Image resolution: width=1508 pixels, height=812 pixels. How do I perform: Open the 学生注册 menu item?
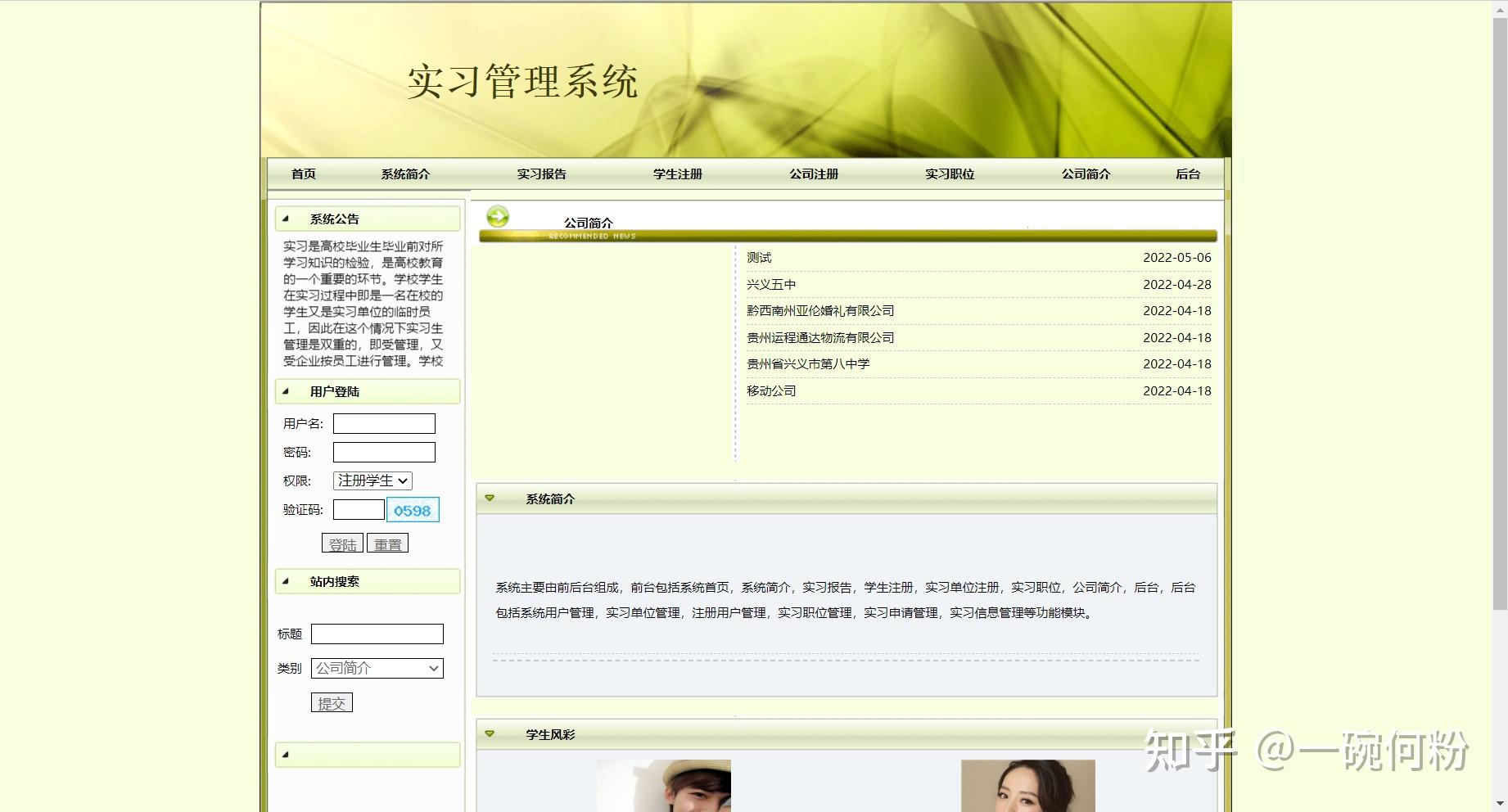point(676,174)
